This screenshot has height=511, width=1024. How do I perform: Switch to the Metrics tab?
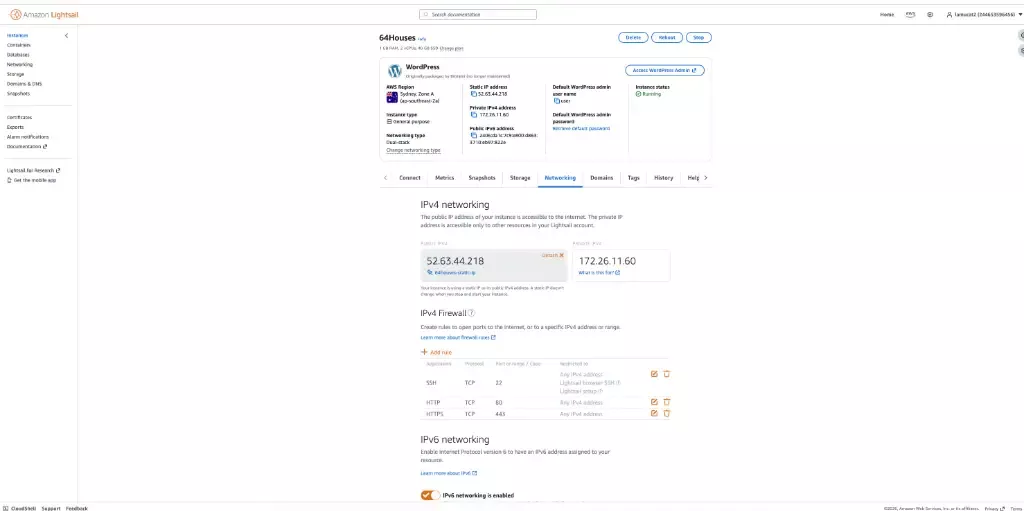click(444, 178)
